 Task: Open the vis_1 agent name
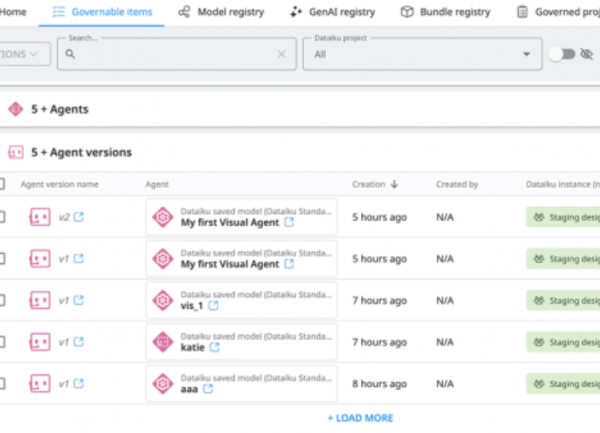pyautogui.click(x=192, y=306)
